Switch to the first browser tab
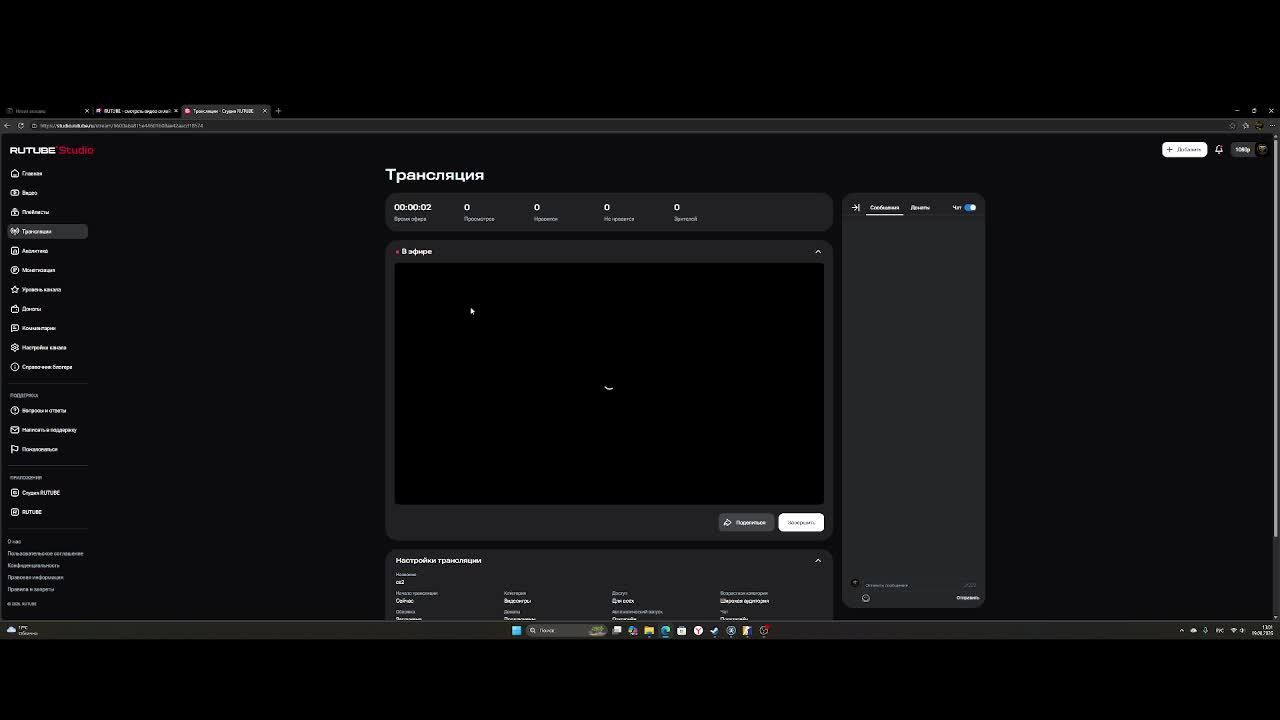 point(46,111)
